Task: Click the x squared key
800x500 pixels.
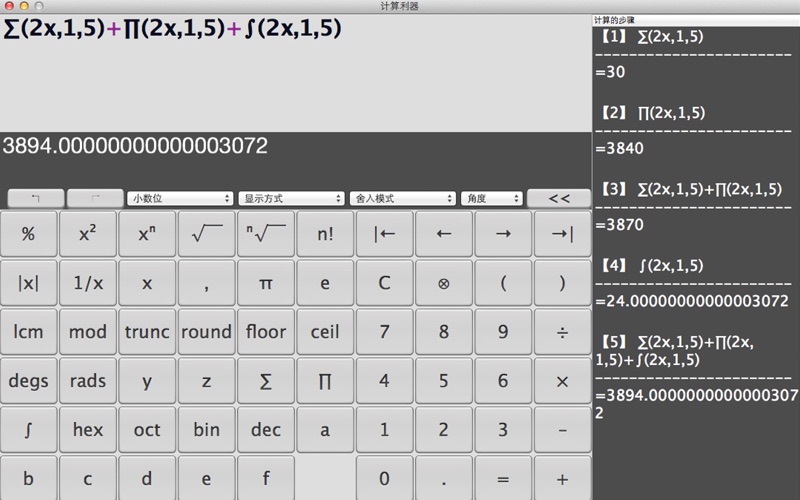Action: (88, 234)
